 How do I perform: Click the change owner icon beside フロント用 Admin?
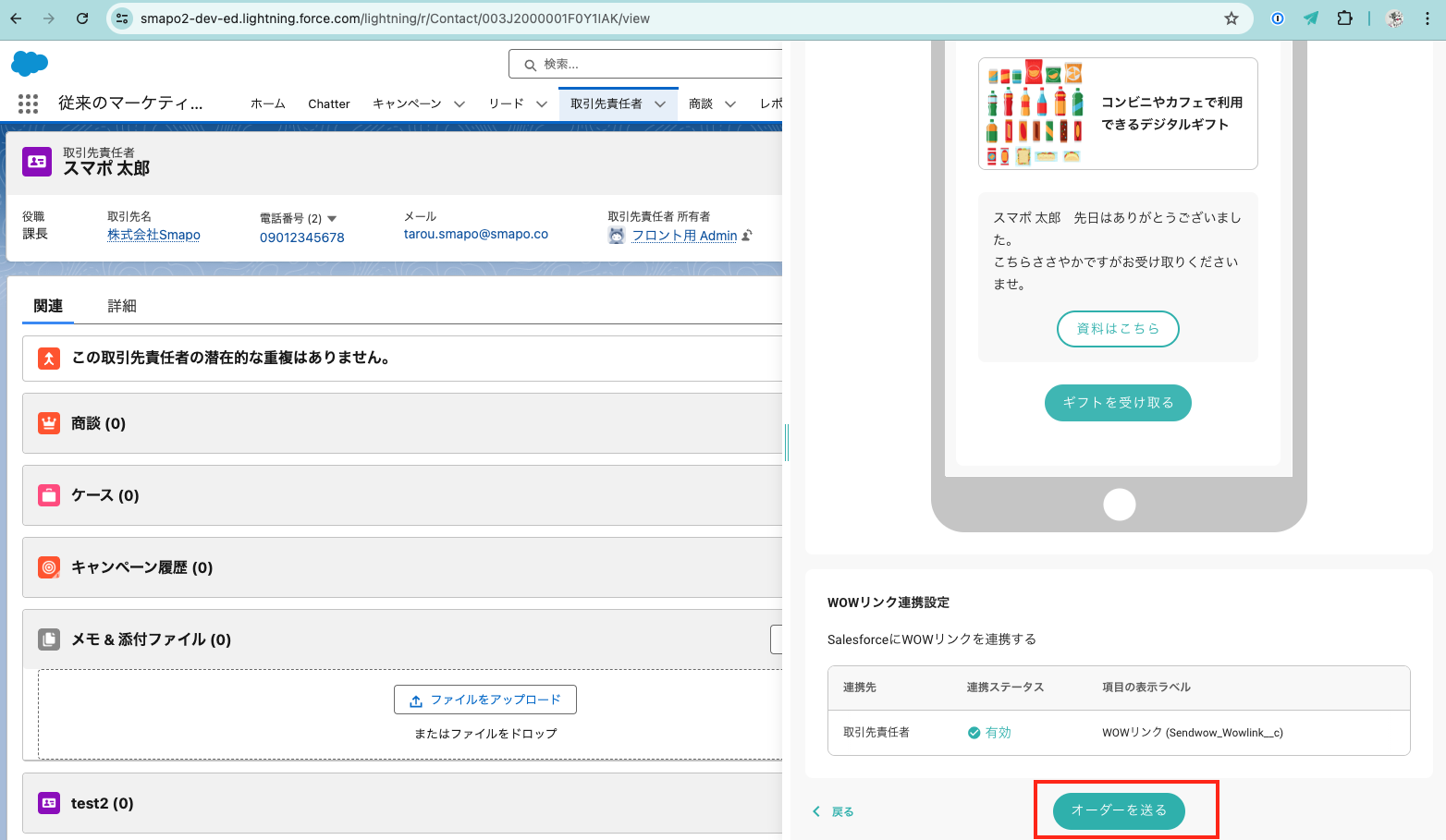coord(747,236)
